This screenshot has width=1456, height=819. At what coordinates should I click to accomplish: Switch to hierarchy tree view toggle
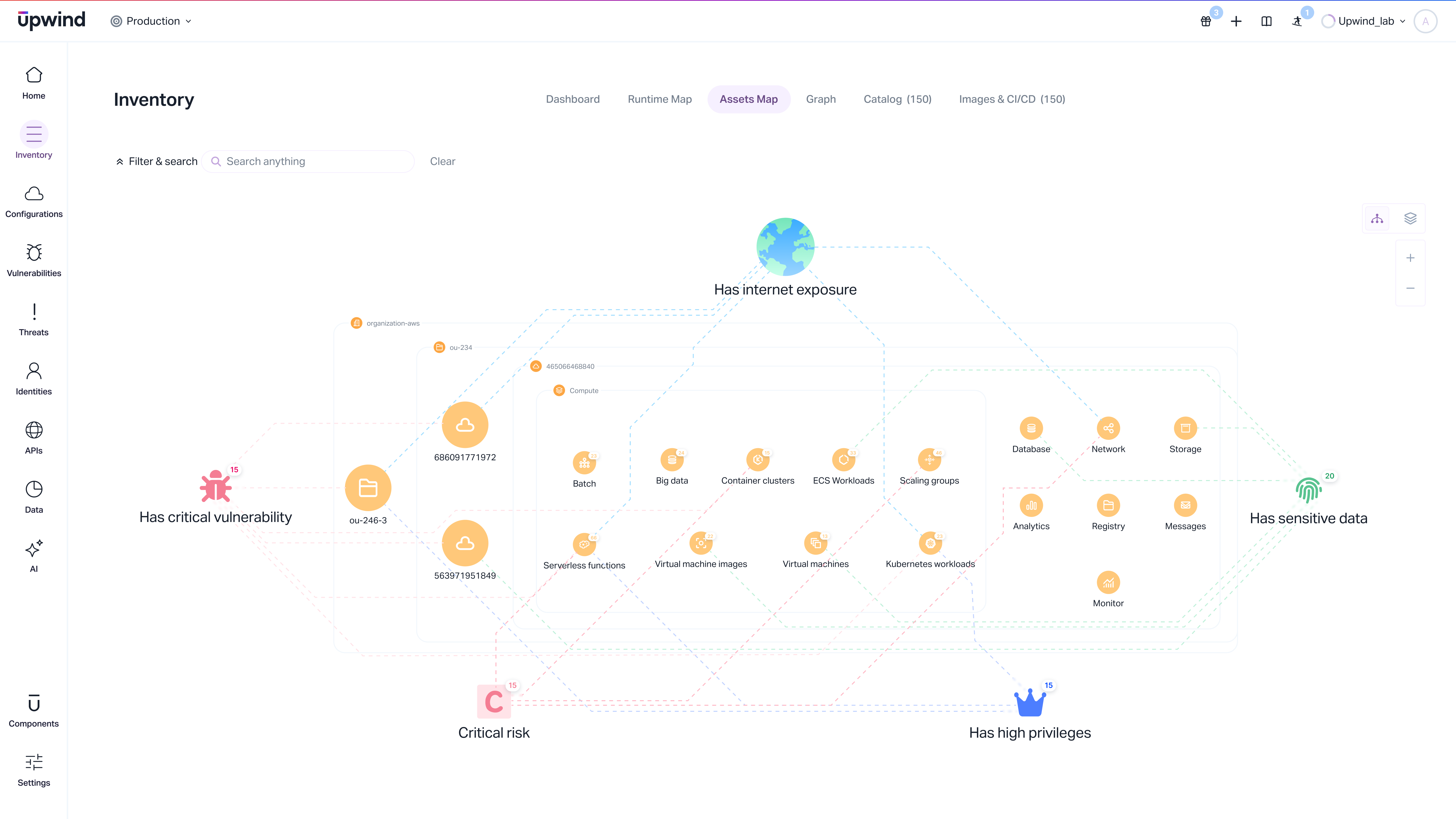pos(1377,219)
